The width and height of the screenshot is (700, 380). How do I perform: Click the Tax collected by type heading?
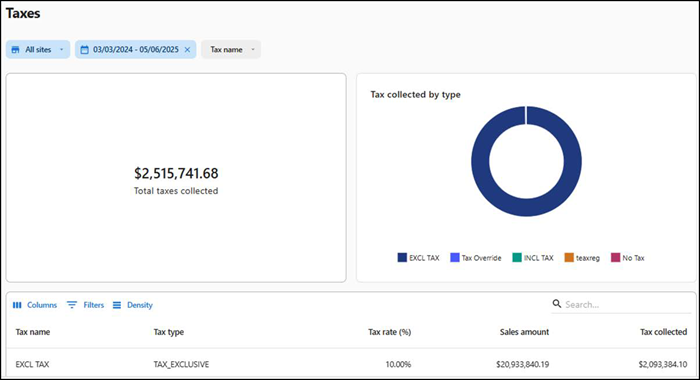point(415,95)
